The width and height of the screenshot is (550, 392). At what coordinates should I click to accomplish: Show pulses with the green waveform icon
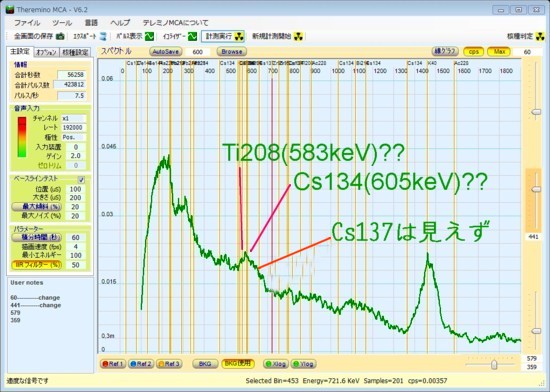(x=149, y=36)
